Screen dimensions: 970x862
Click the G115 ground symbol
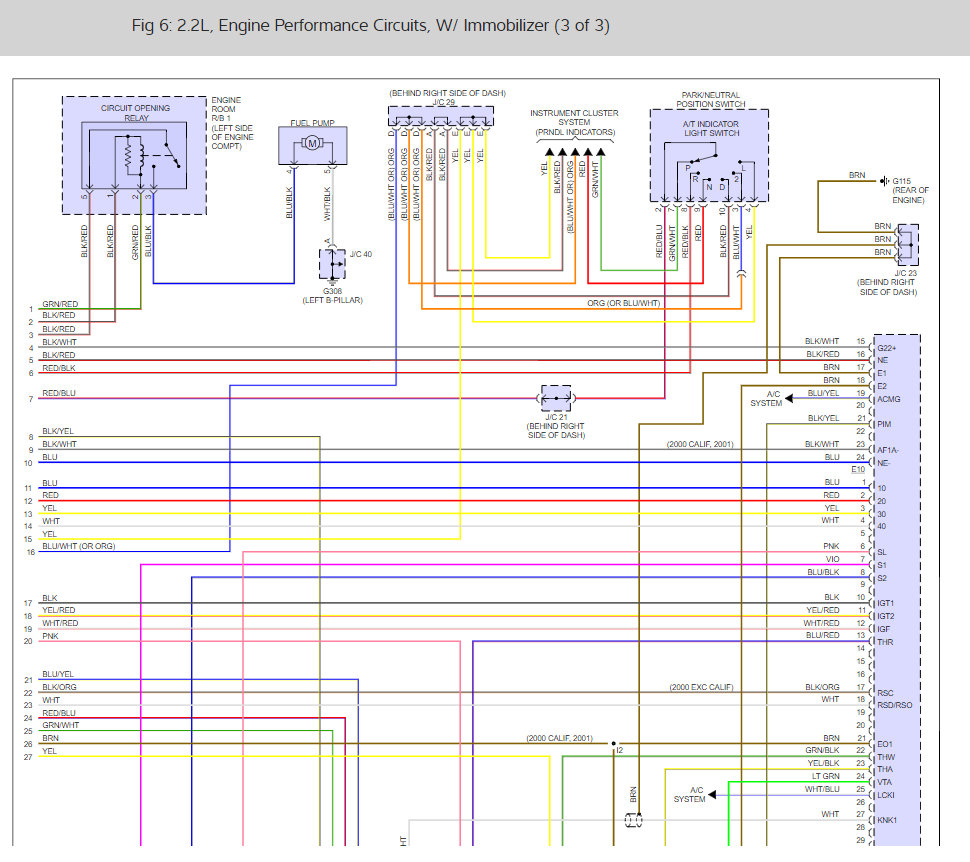pyautogui.click(x=885, y=181)
